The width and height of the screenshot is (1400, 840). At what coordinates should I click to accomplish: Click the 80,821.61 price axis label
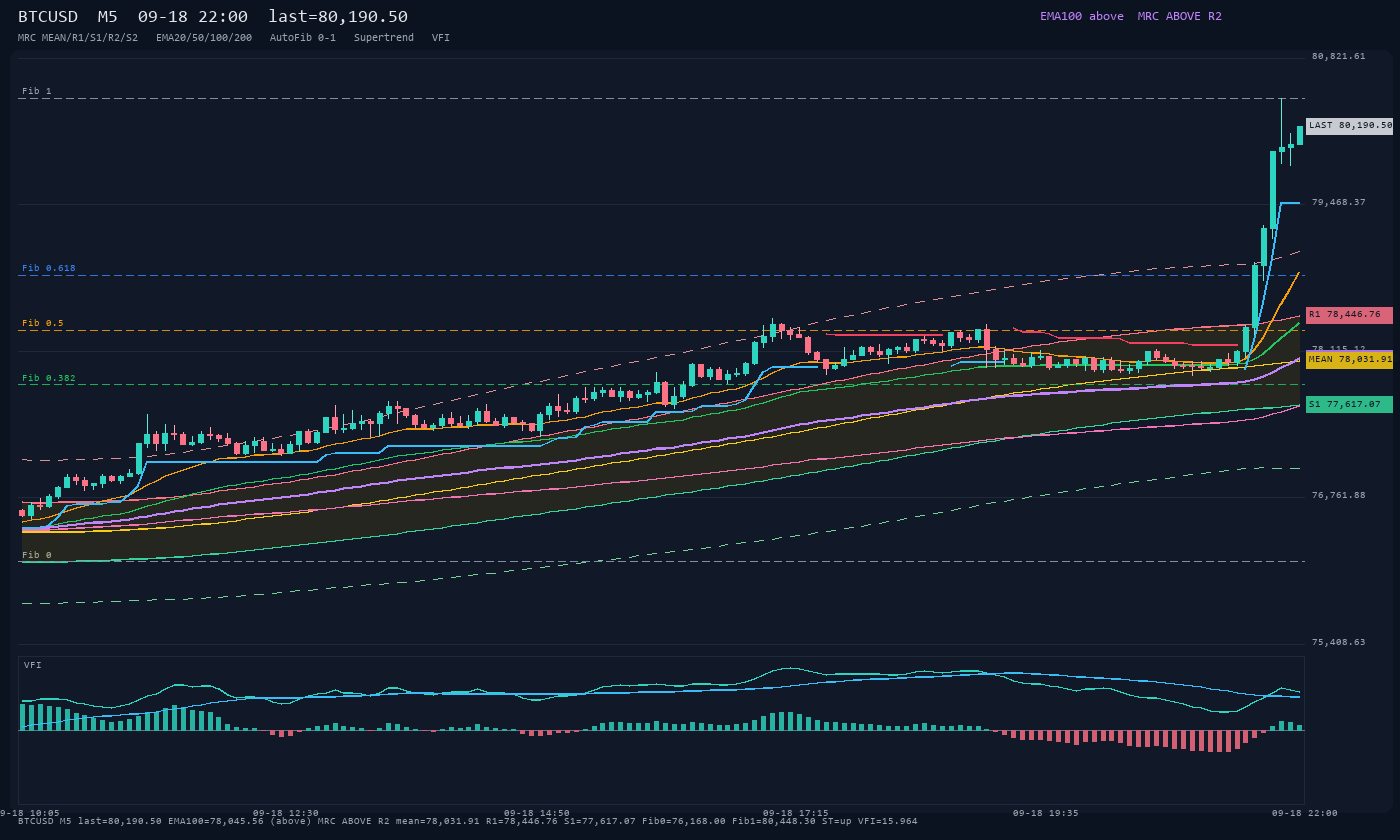coord(1338,56)
